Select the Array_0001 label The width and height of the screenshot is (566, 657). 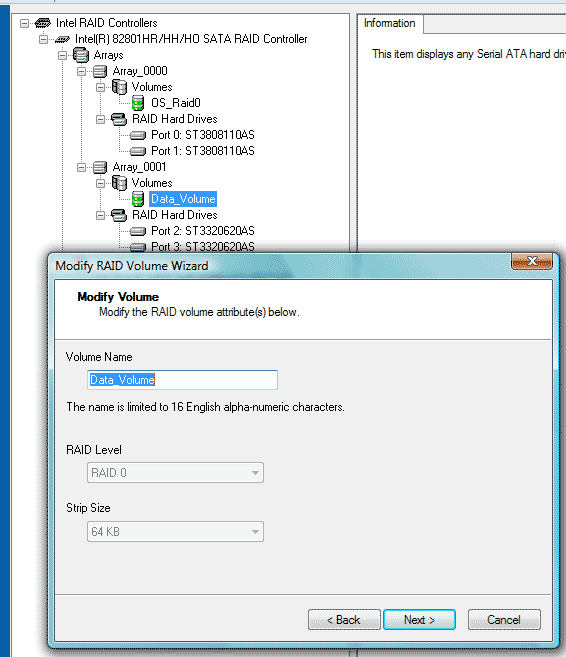tap(140, 167)
